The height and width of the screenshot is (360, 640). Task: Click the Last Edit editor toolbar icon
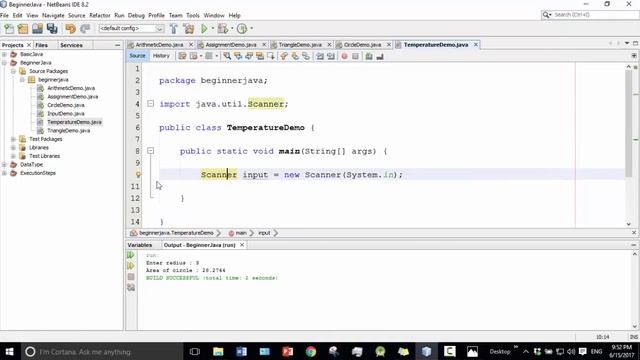pos(182,56)
